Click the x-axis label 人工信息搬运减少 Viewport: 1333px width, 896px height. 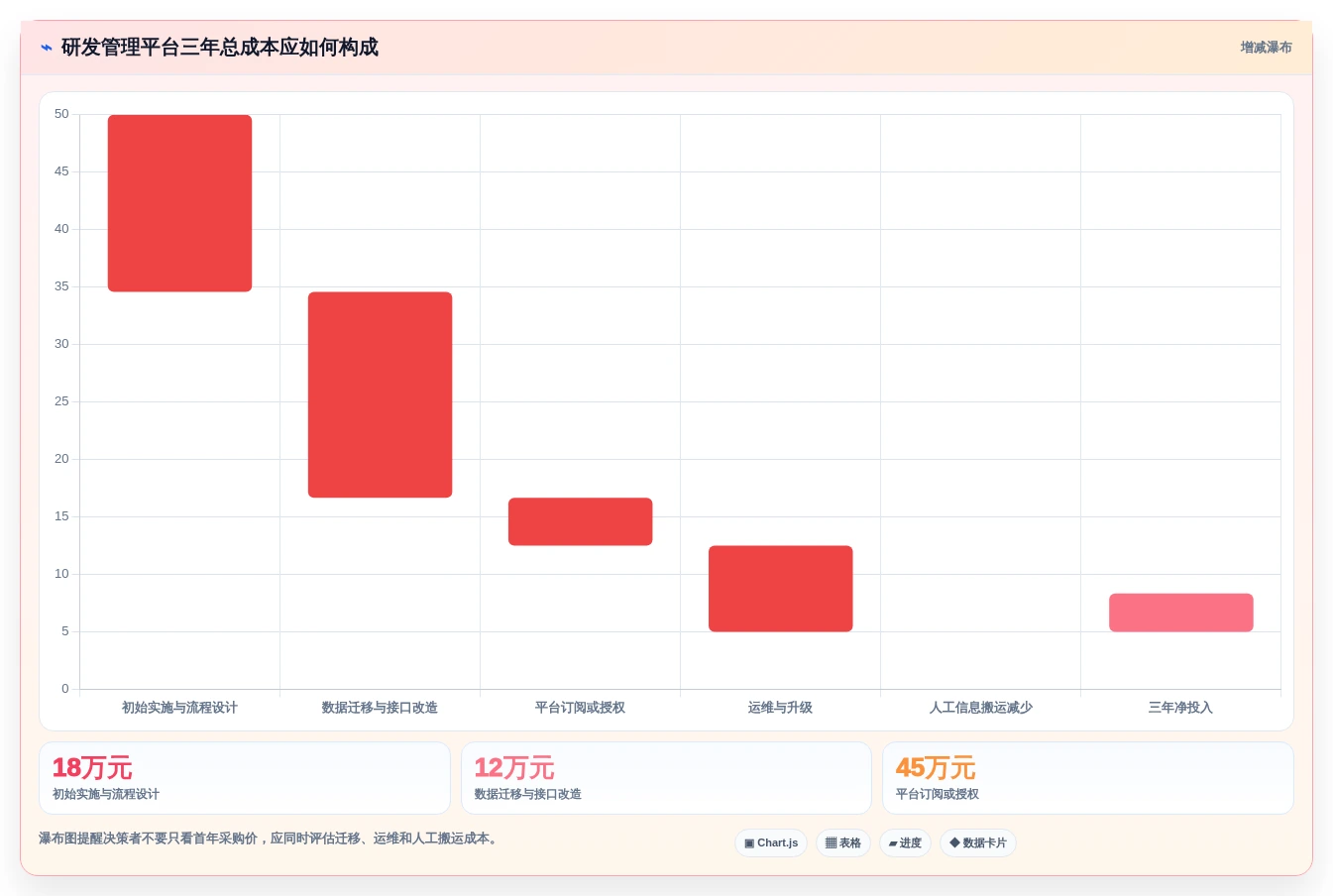980,708
